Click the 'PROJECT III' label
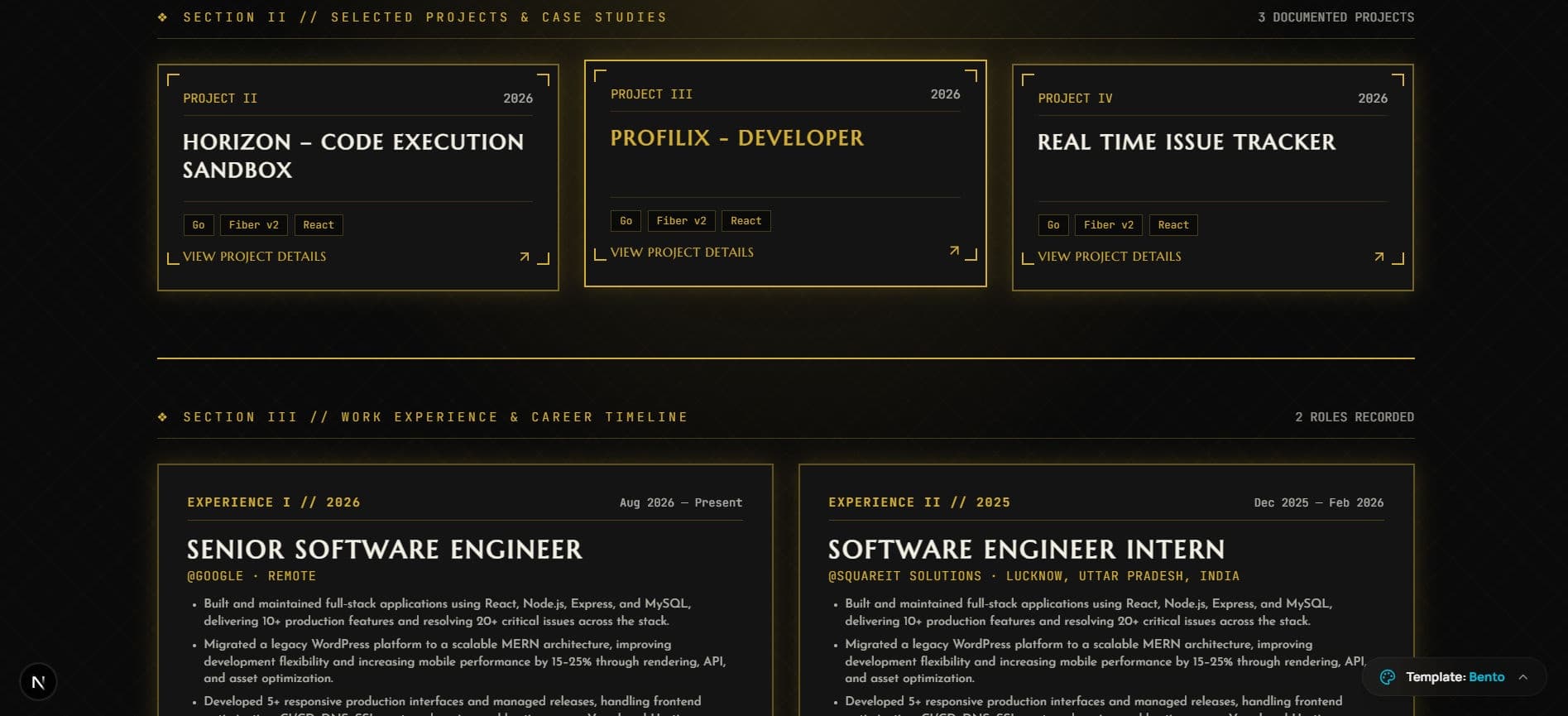The image size is (1568, 716). (651, 94)
